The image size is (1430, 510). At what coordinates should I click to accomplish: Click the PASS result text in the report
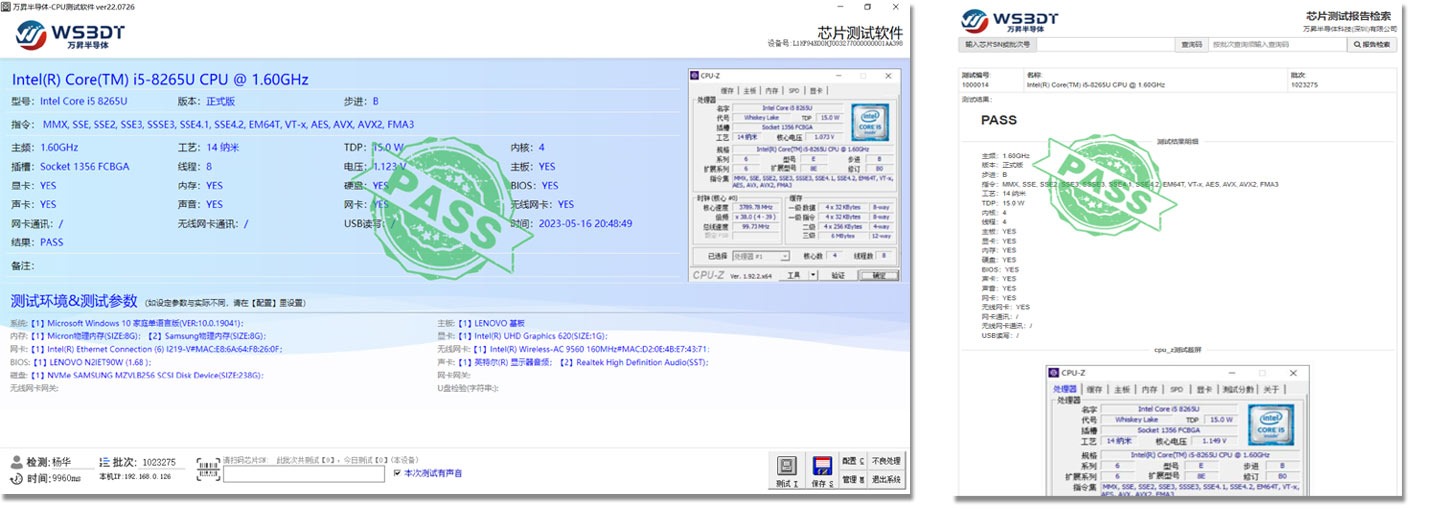click(998, 120)
